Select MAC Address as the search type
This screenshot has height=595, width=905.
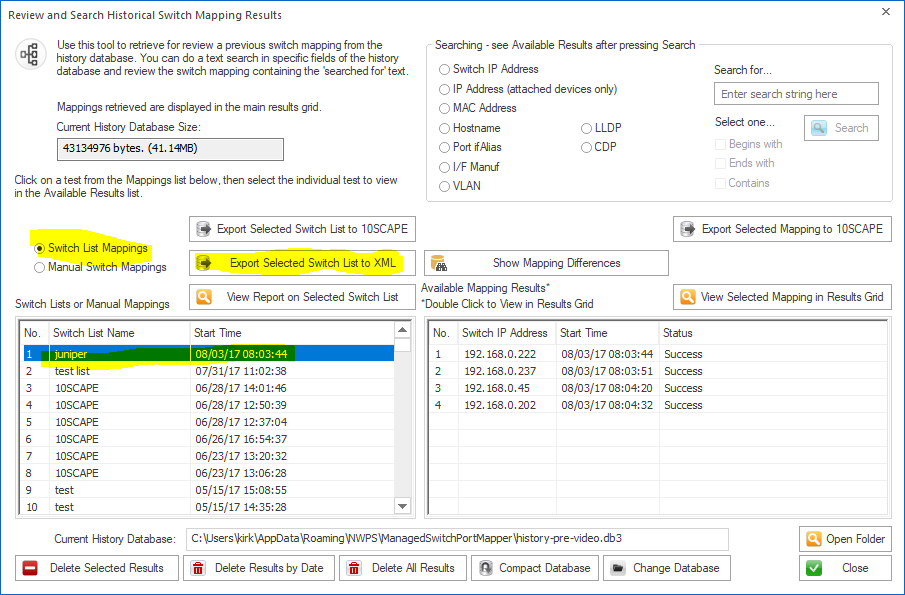pos(443,107)
